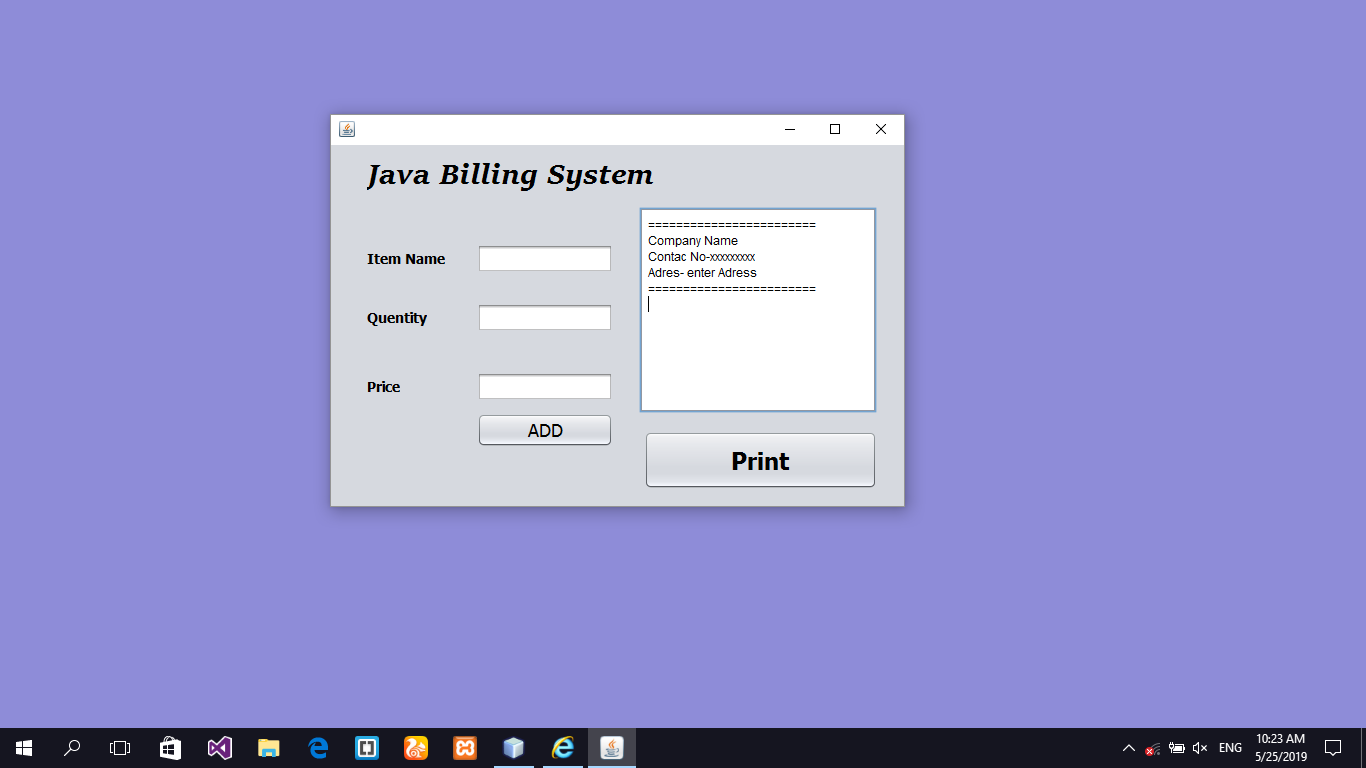This screenshot has width=1366, height=768.
Task: Open Task View
Action: pos(119,747)
